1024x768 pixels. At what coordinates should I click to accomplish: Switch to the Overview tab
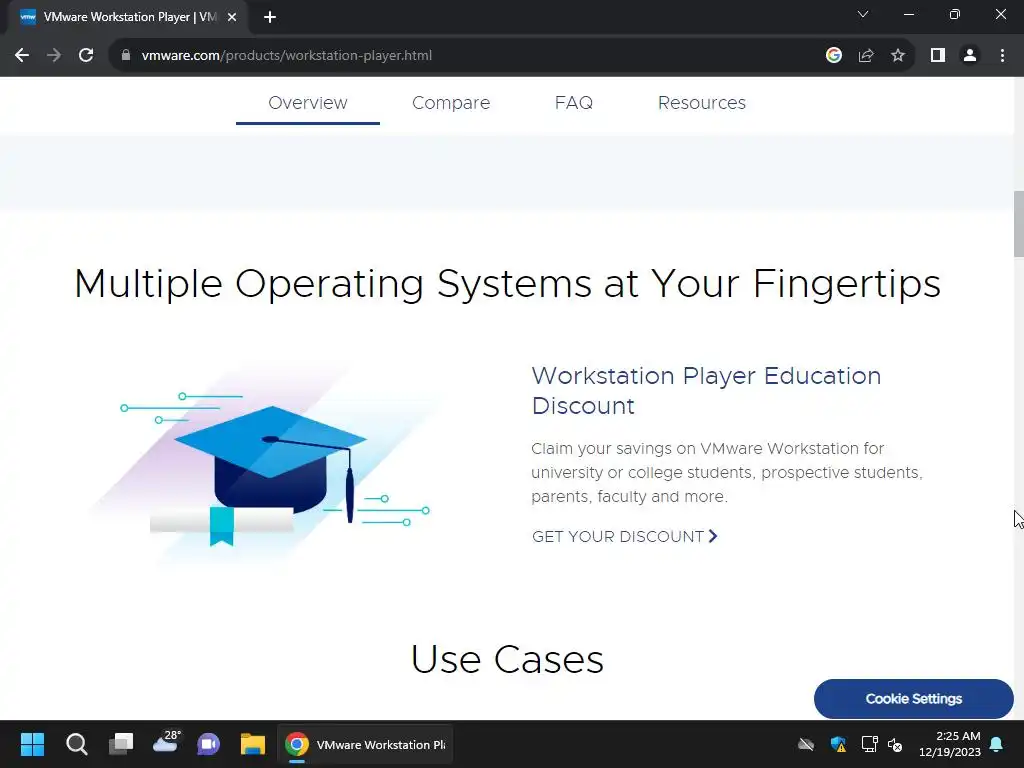pos(308,103)
